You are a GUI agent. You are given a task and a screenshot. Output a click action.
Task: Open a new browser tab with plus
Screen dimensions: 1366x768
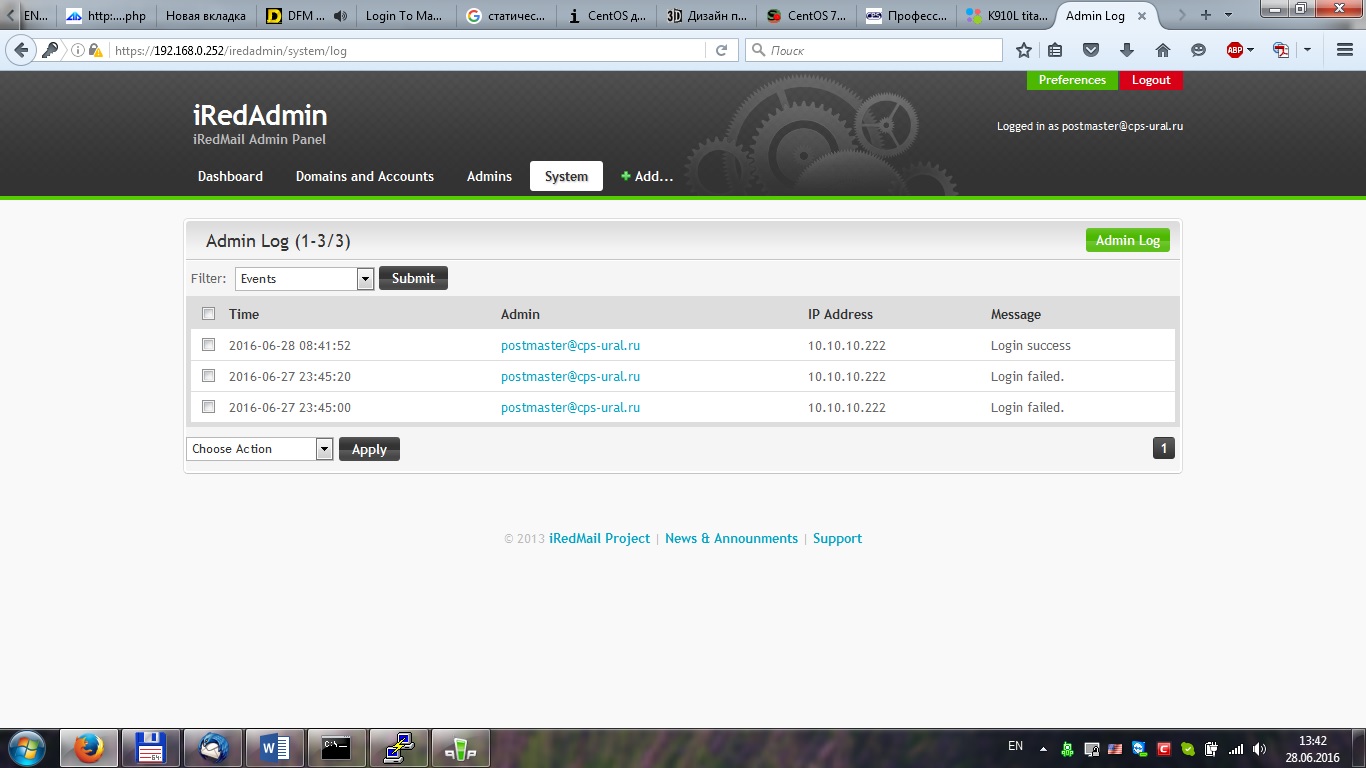point(1206,15)
